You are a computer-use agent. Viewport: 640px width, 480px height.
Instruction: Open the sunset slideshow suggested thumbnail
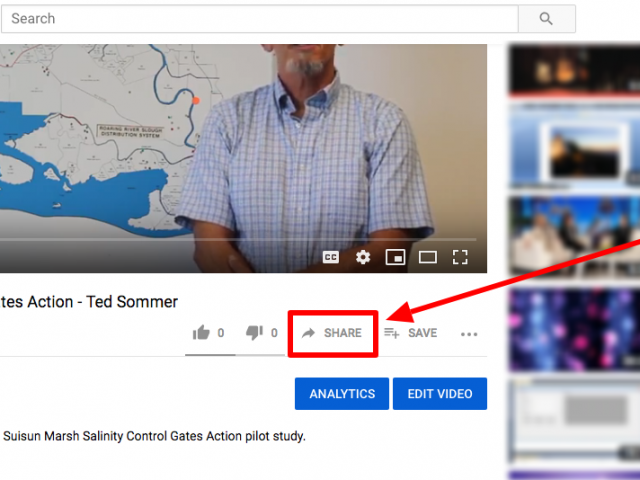click(x=575, y=146)
